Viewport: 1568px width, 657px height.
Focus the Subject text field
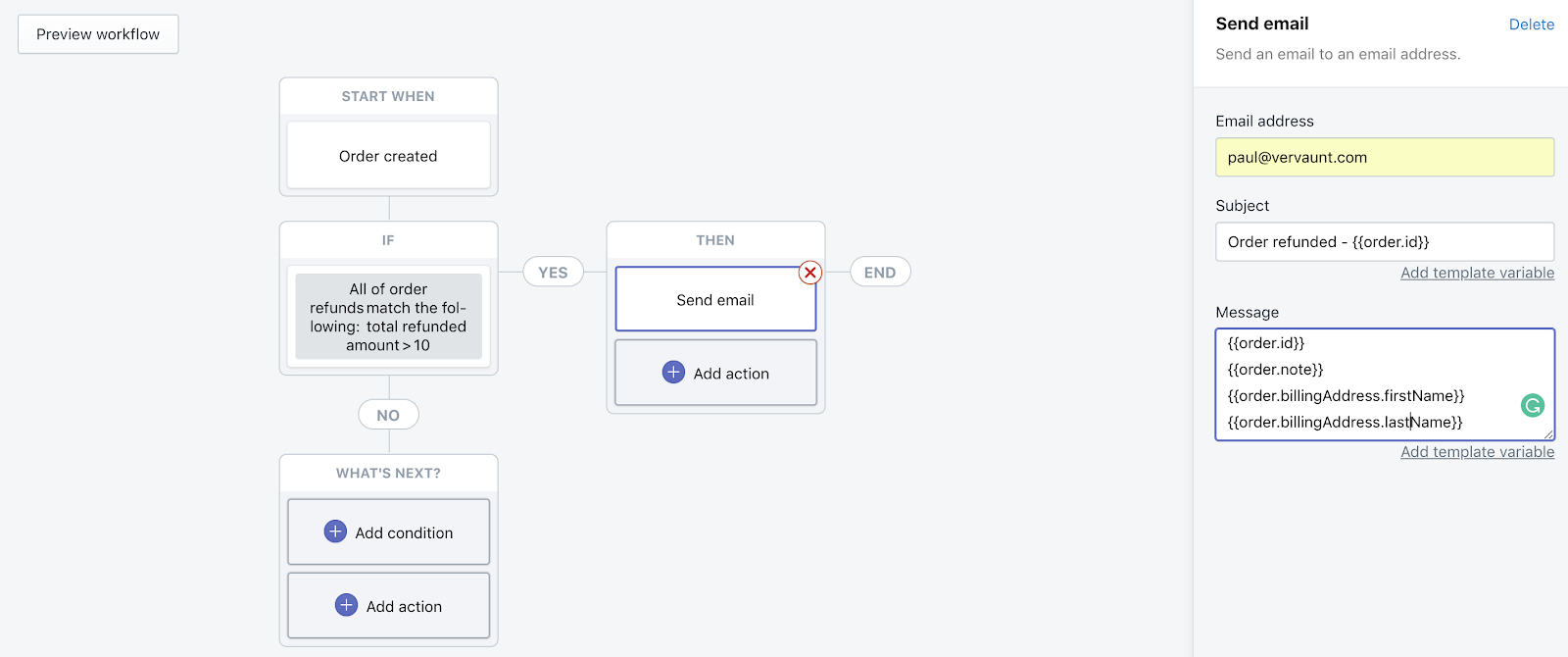pyautogui.click(x=1384, y=242)
